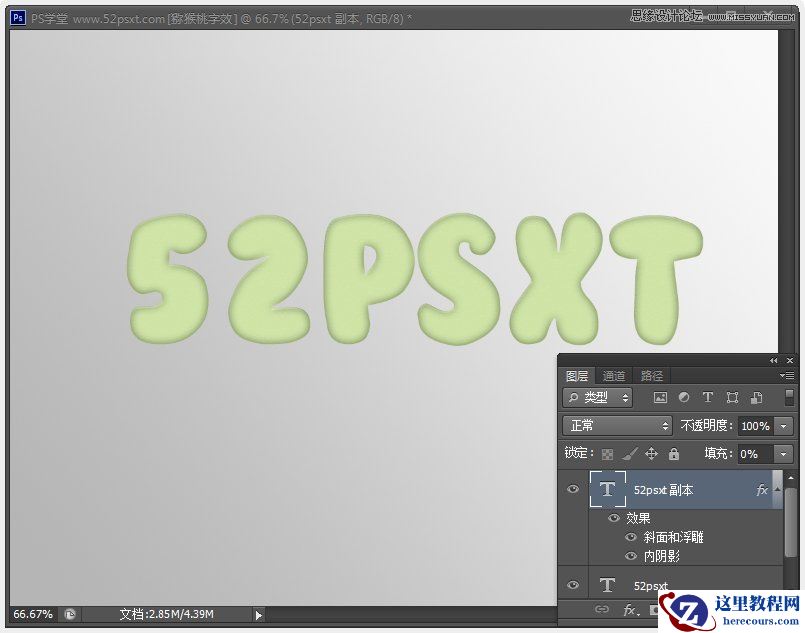Collapse the layers panel with double-arrow icon
The width and height of the screenshot is (805, 633).
coord(774,361)
